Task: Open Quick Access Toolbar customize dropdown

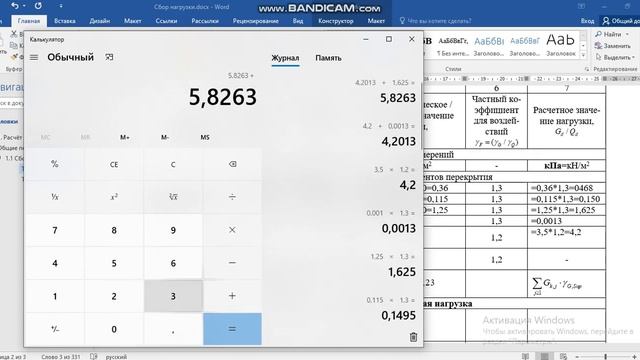Action: pos(61,6)
